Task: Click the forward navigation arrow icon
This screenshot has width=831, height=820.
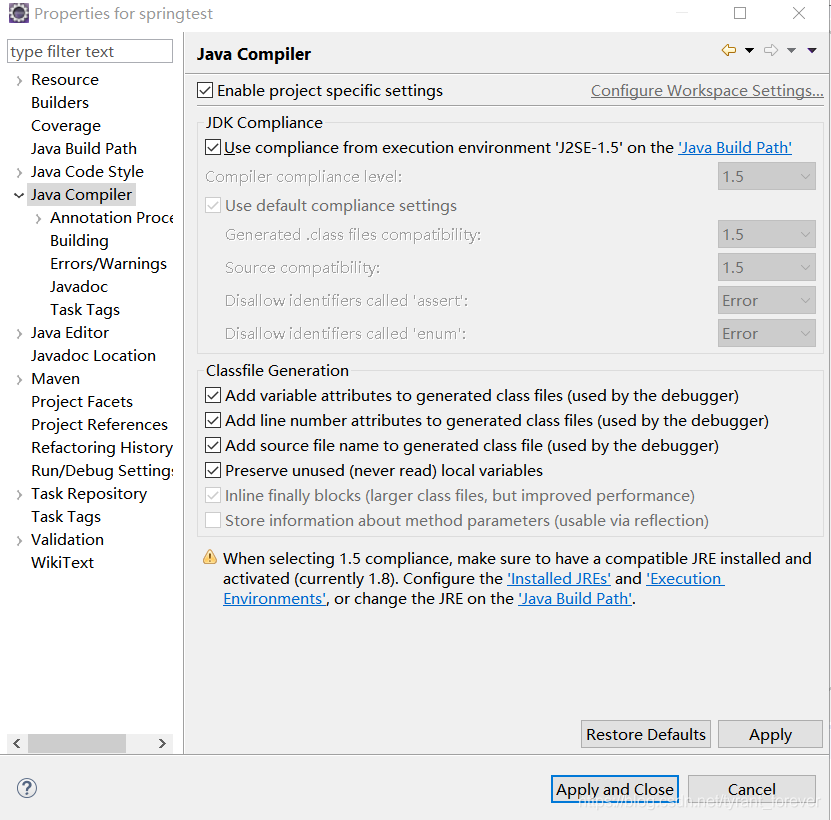Action: (x=771, y=50)
